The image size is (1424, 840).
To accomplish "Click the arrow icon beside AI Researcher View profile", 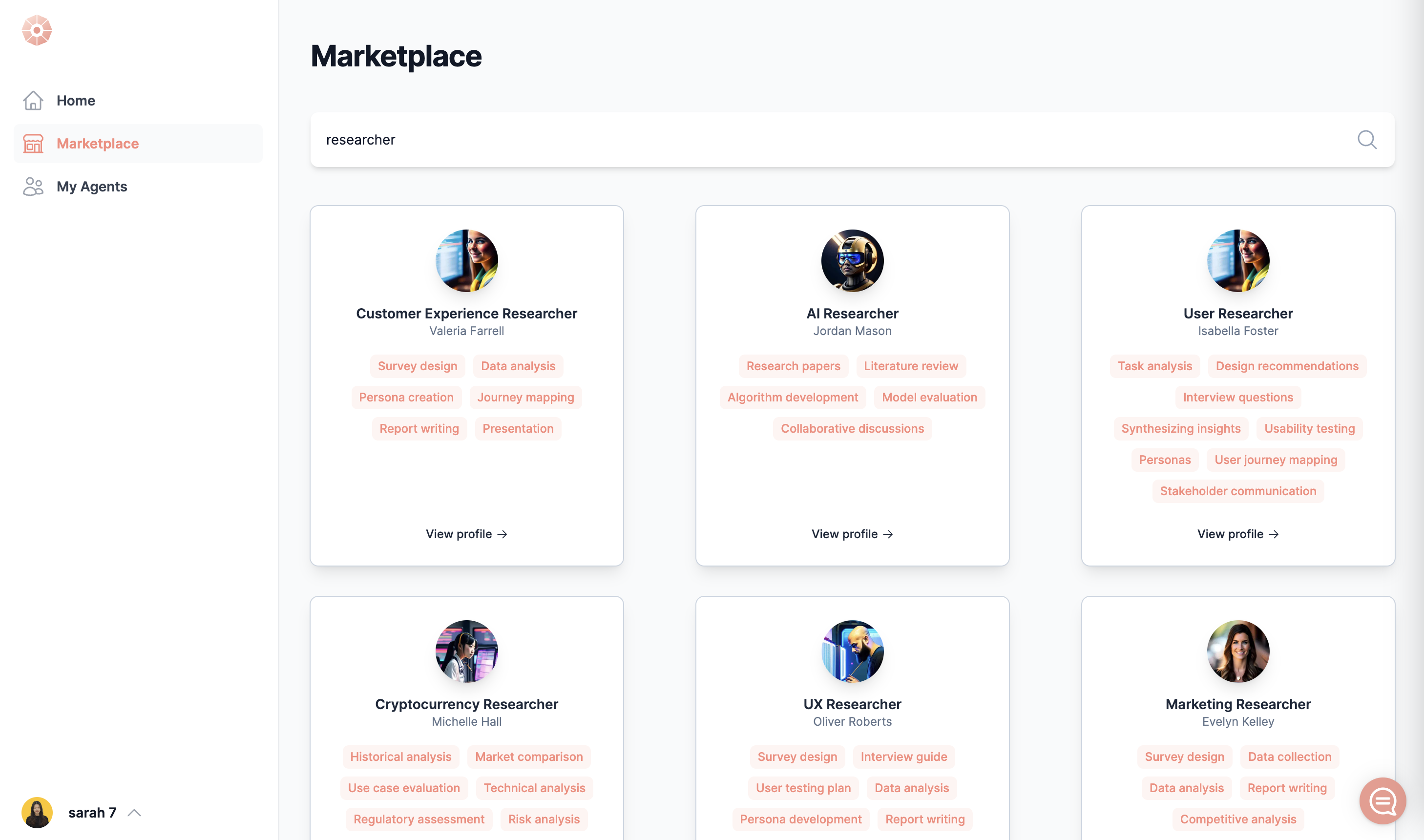I will [888, 534].
